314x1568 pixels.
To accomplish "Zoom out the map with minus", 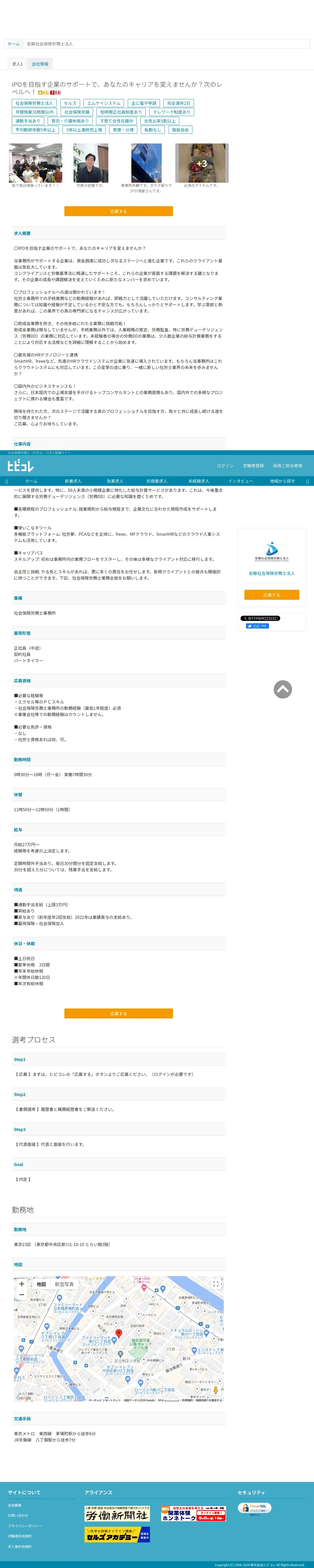I will 22,1295.
